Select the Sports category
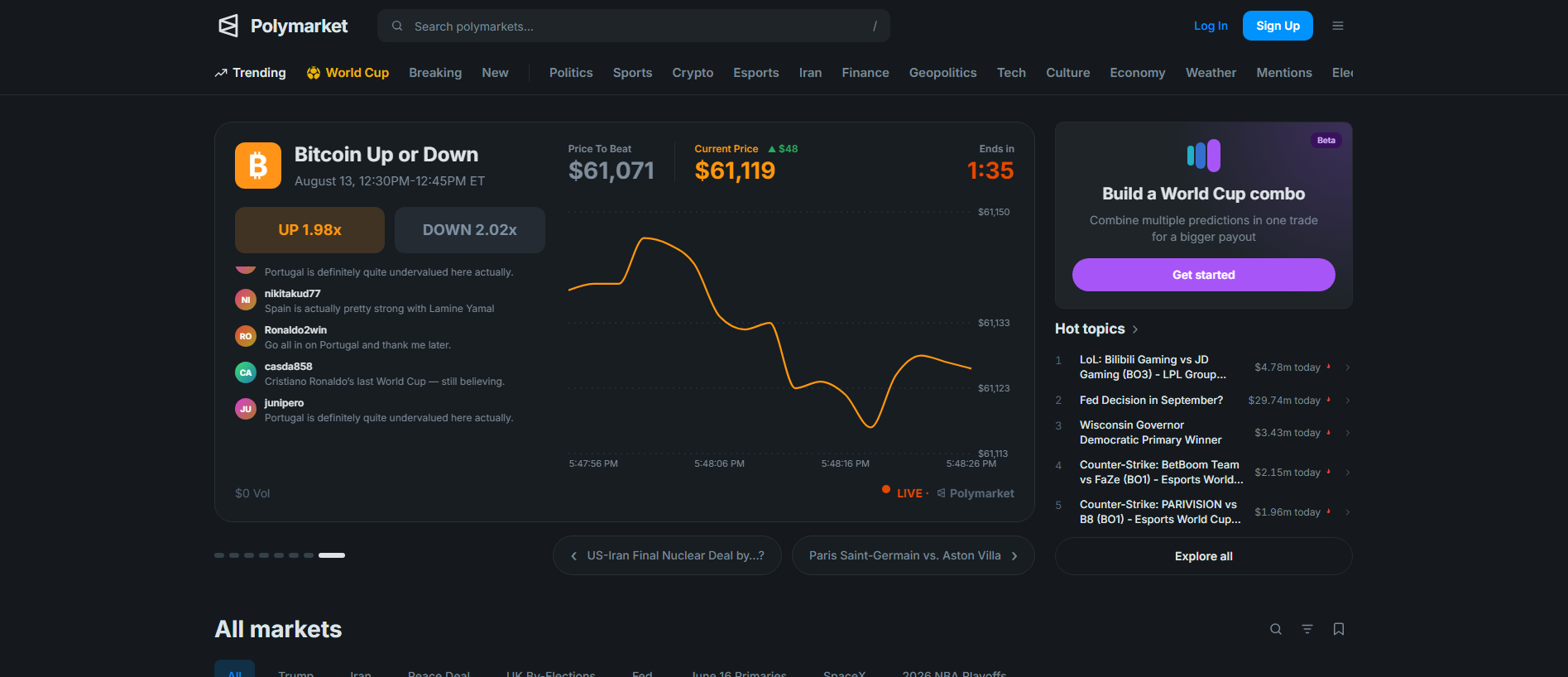Screen dimensions: 1568x677 coord(632,73)
